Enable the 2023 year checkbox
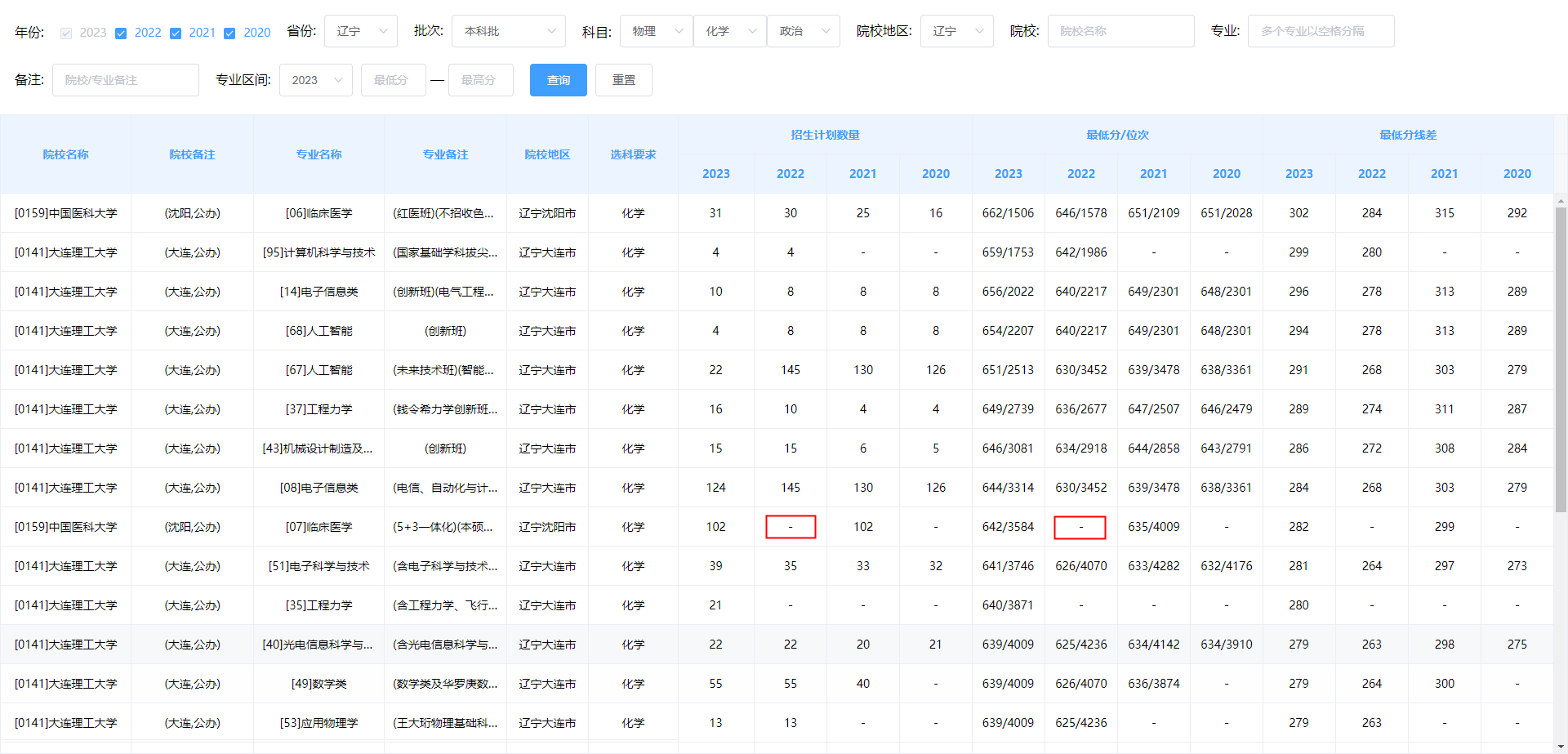 (66, 33)
